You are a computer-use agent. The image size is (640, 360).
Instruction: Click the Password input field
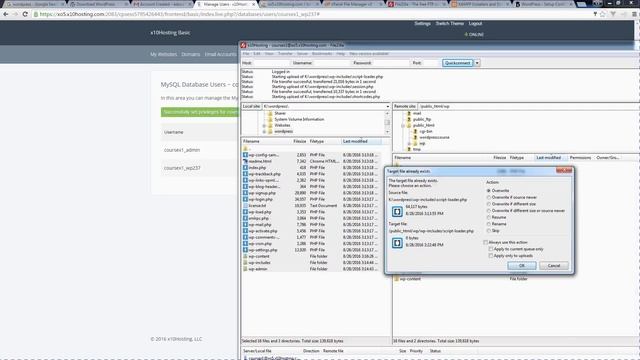pyautogui.click(x=390, y=63)
